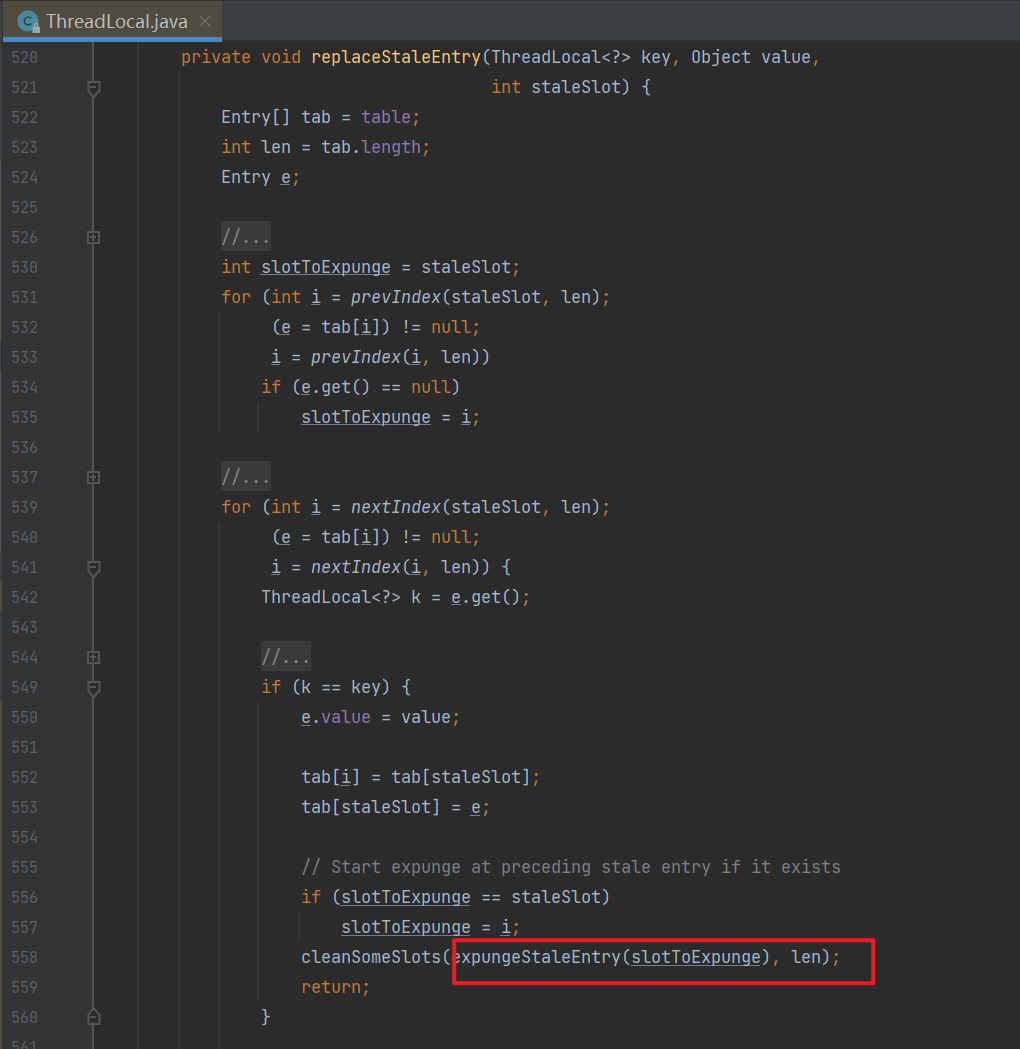This screenshot has width=1020, height=1049.
Task: Expand the folded block gutter icon at line 537
Action: click(x=93, y=478)
